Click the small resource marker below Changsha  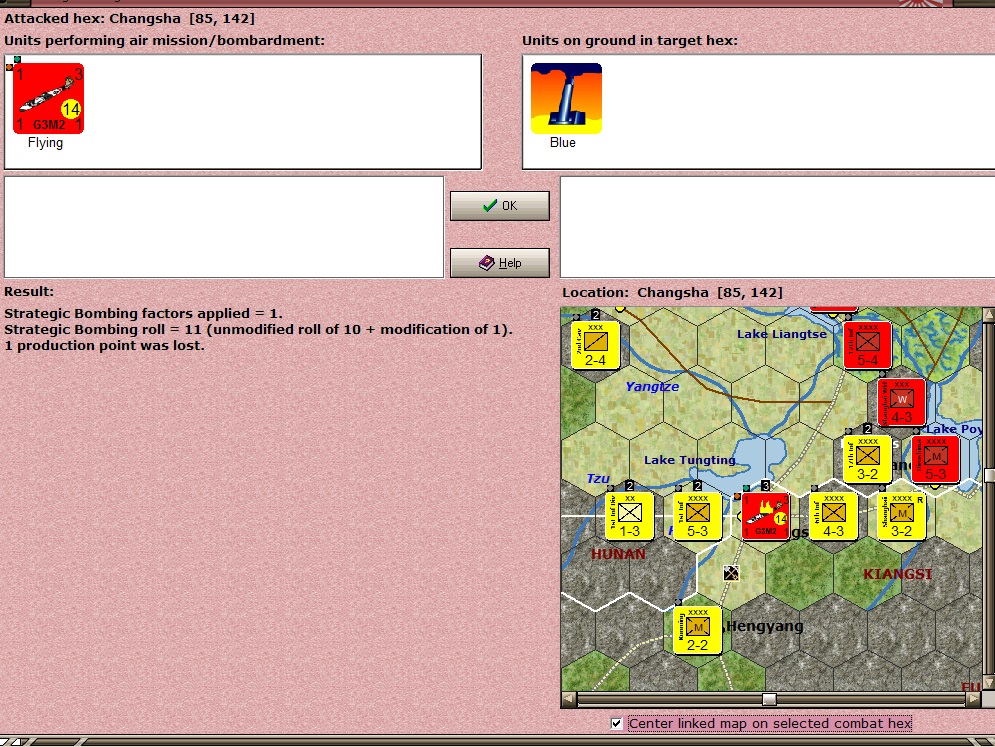coord(731,574)
